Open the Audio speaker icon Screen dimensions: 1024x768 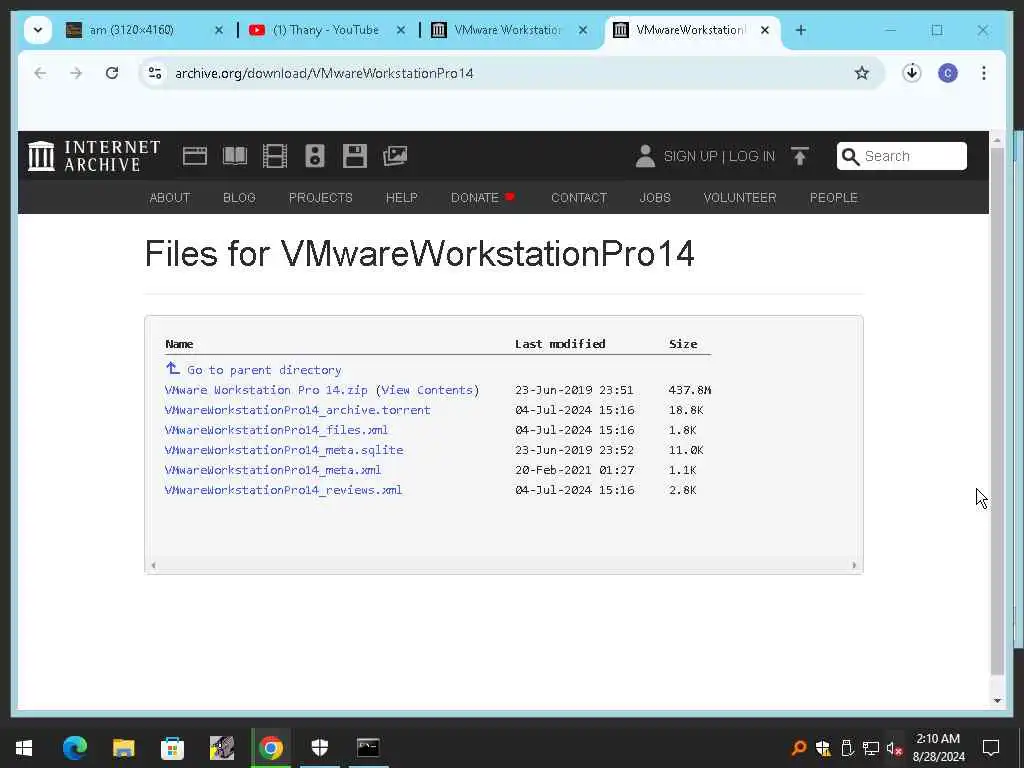point(315,156)
